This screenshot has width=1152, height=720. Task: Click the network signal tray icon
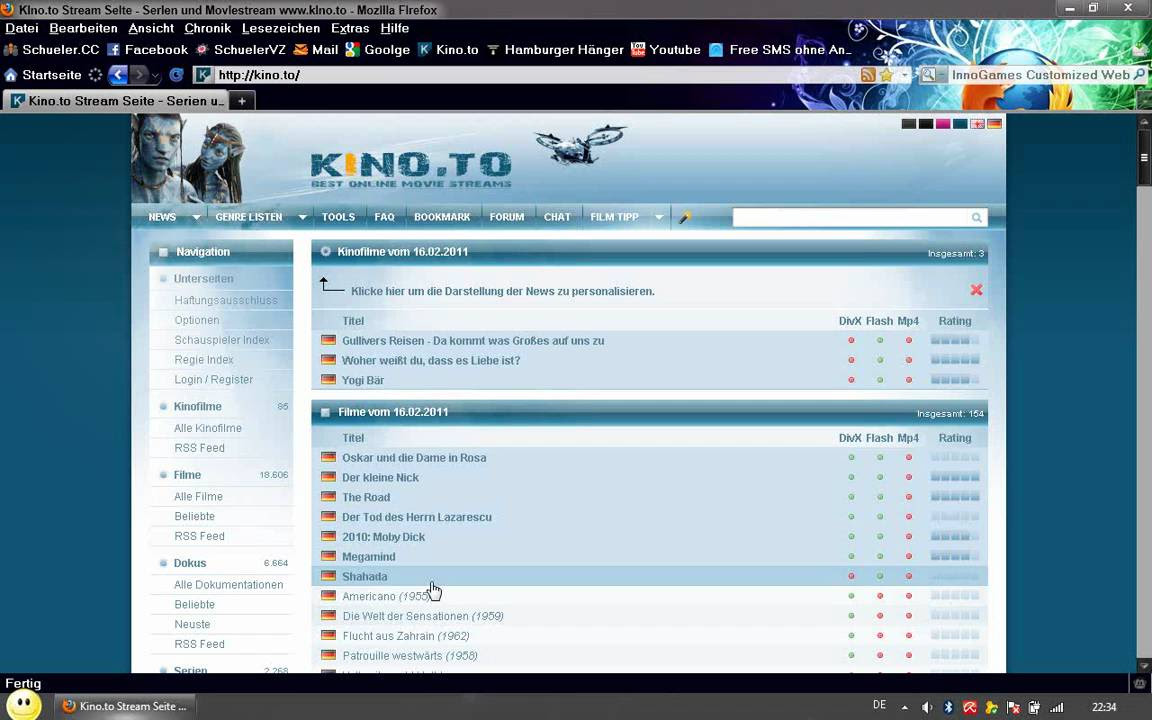tap(1056, 708)
